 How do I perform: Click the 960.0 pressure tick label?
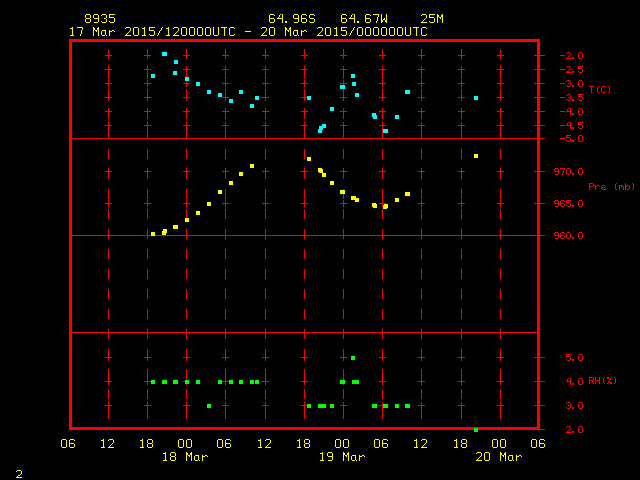[569, 236]
